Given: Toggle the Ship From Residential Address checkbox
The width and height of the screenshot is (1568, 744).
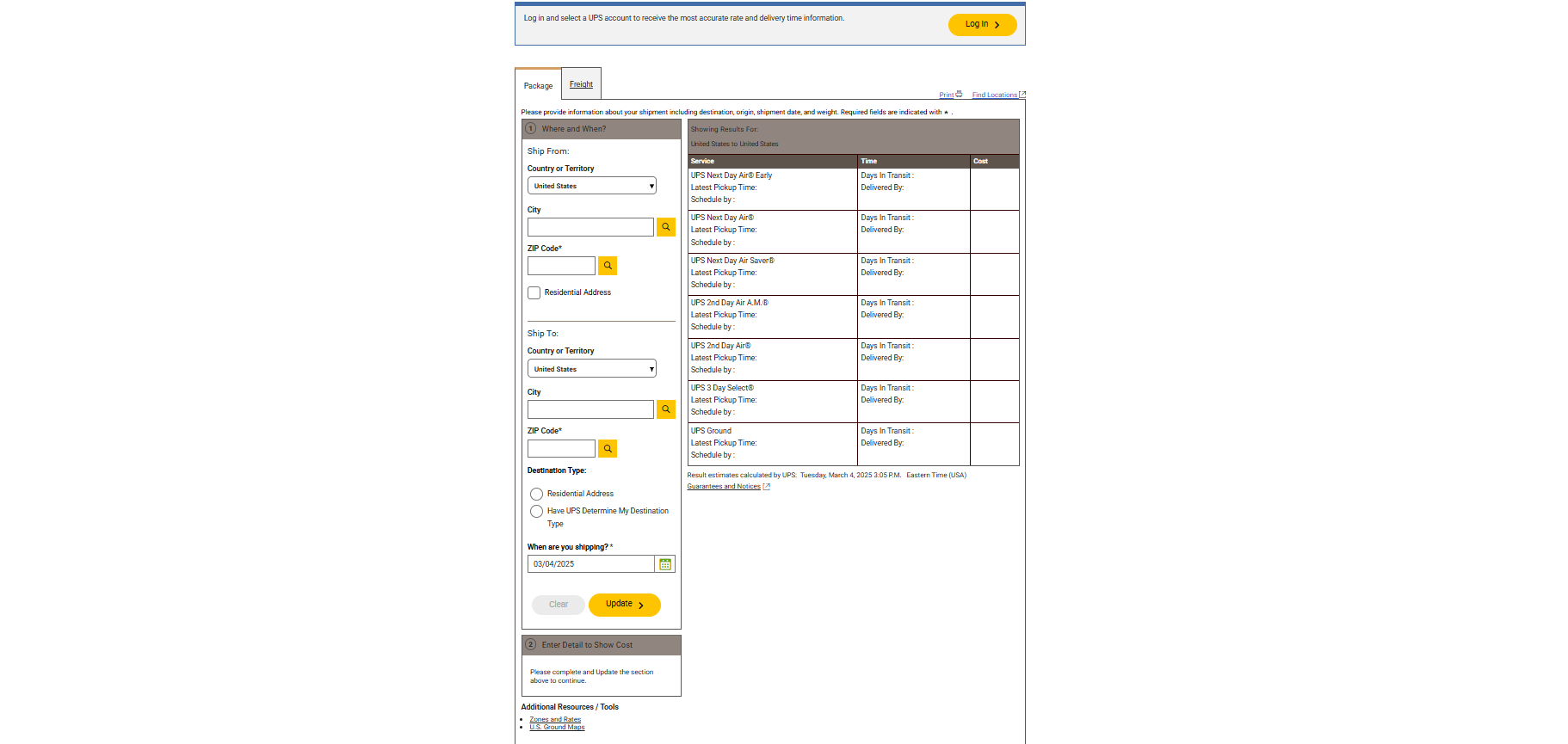Looking at the screenshot, I should pos(534,293).
